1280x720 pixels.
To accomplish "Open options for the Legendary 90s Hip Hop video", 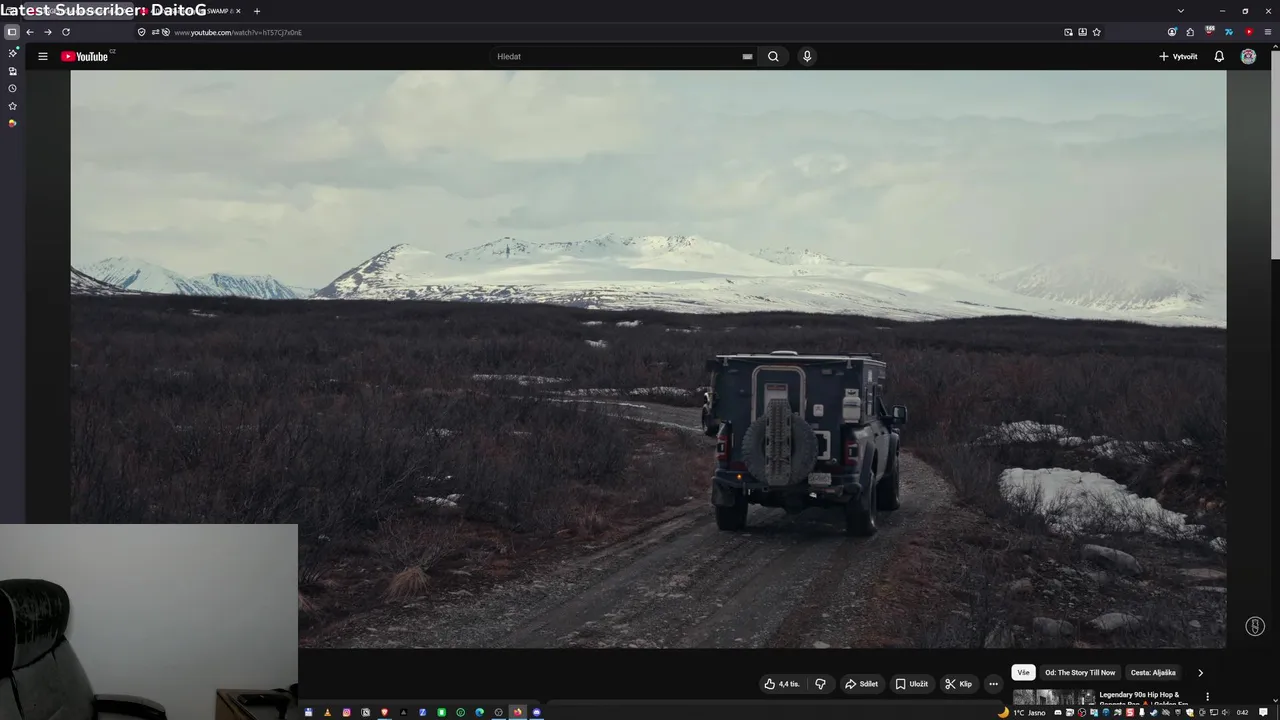I will [x=1207, y=696].
